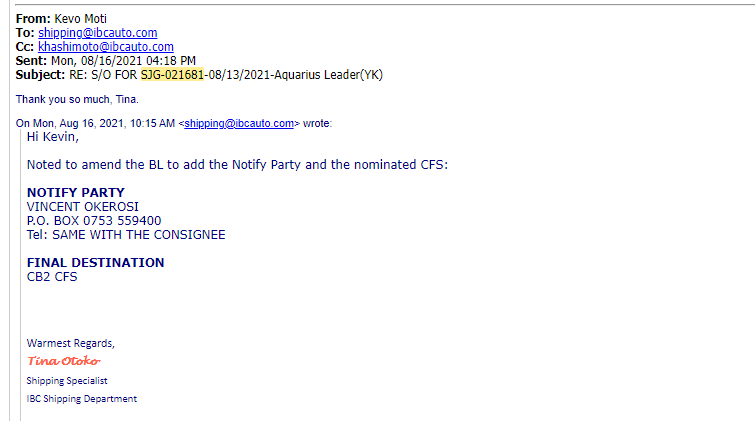Open khashimoto@ibcauto.com link in Cc field

click(x=106, y=47)
